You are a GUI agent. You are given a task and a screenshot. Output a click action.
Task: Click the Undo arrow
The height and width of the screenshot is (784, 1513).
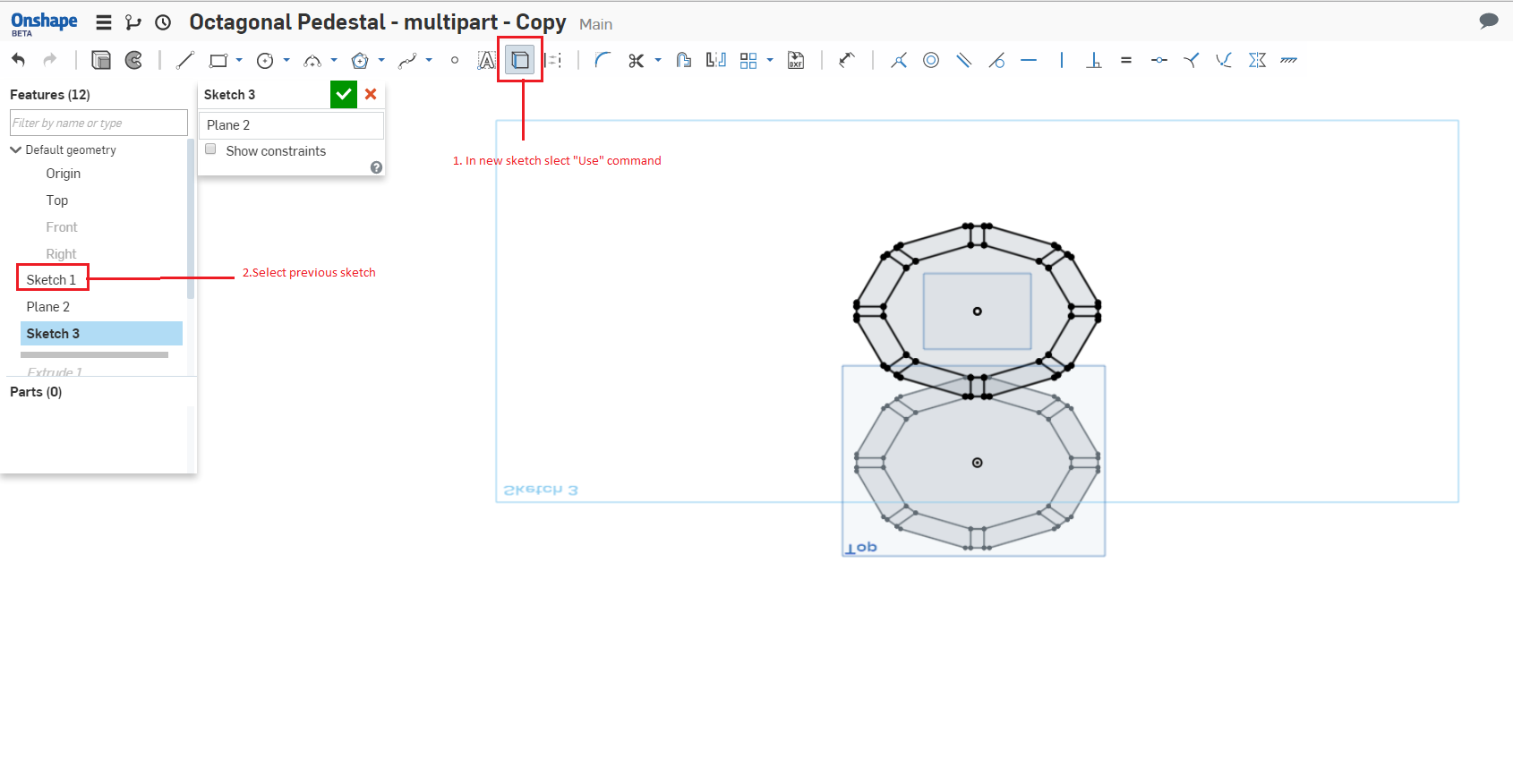point(19,60)
